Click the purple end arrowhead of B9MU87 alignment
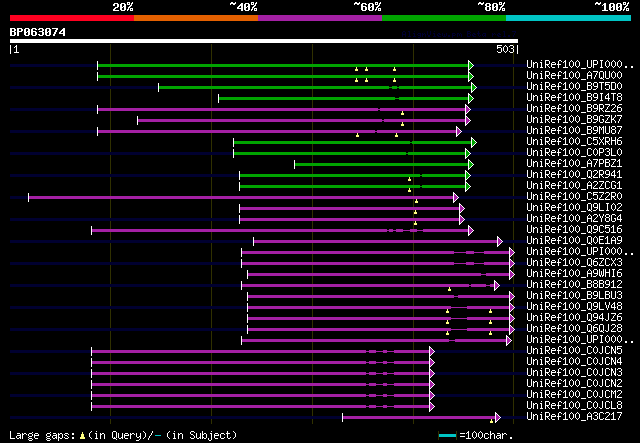The image size is (640, 443). [x=459, y=131]
